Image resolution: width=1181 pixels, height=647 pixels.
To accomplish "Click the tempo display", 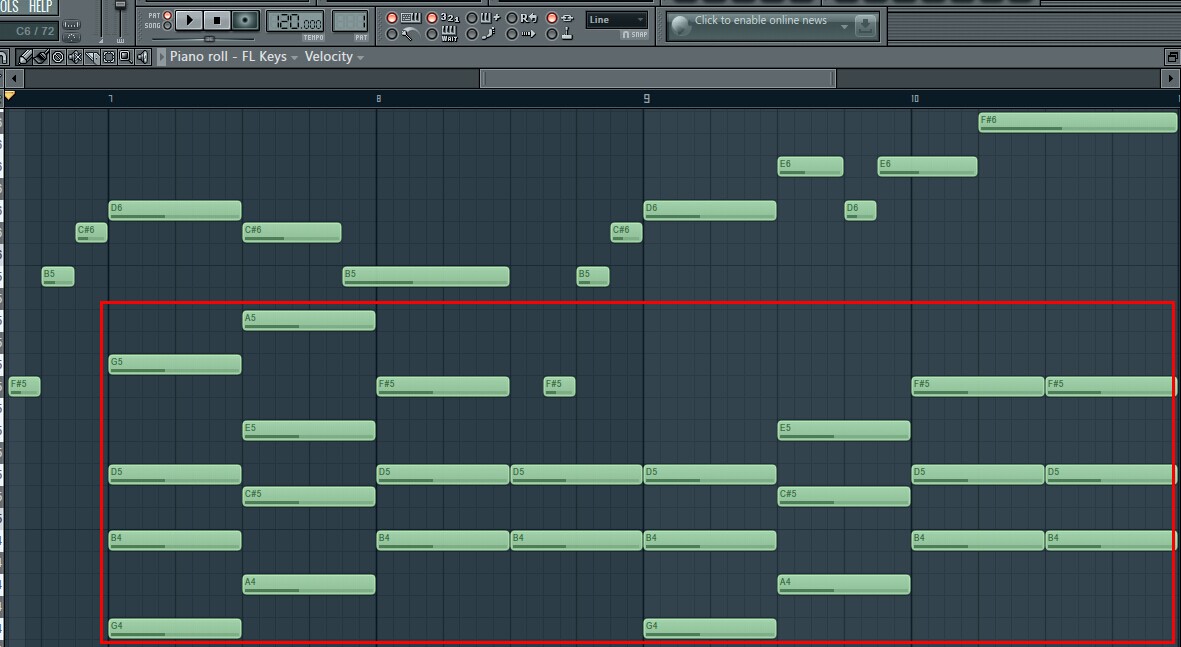I will [x=295, y=23].
